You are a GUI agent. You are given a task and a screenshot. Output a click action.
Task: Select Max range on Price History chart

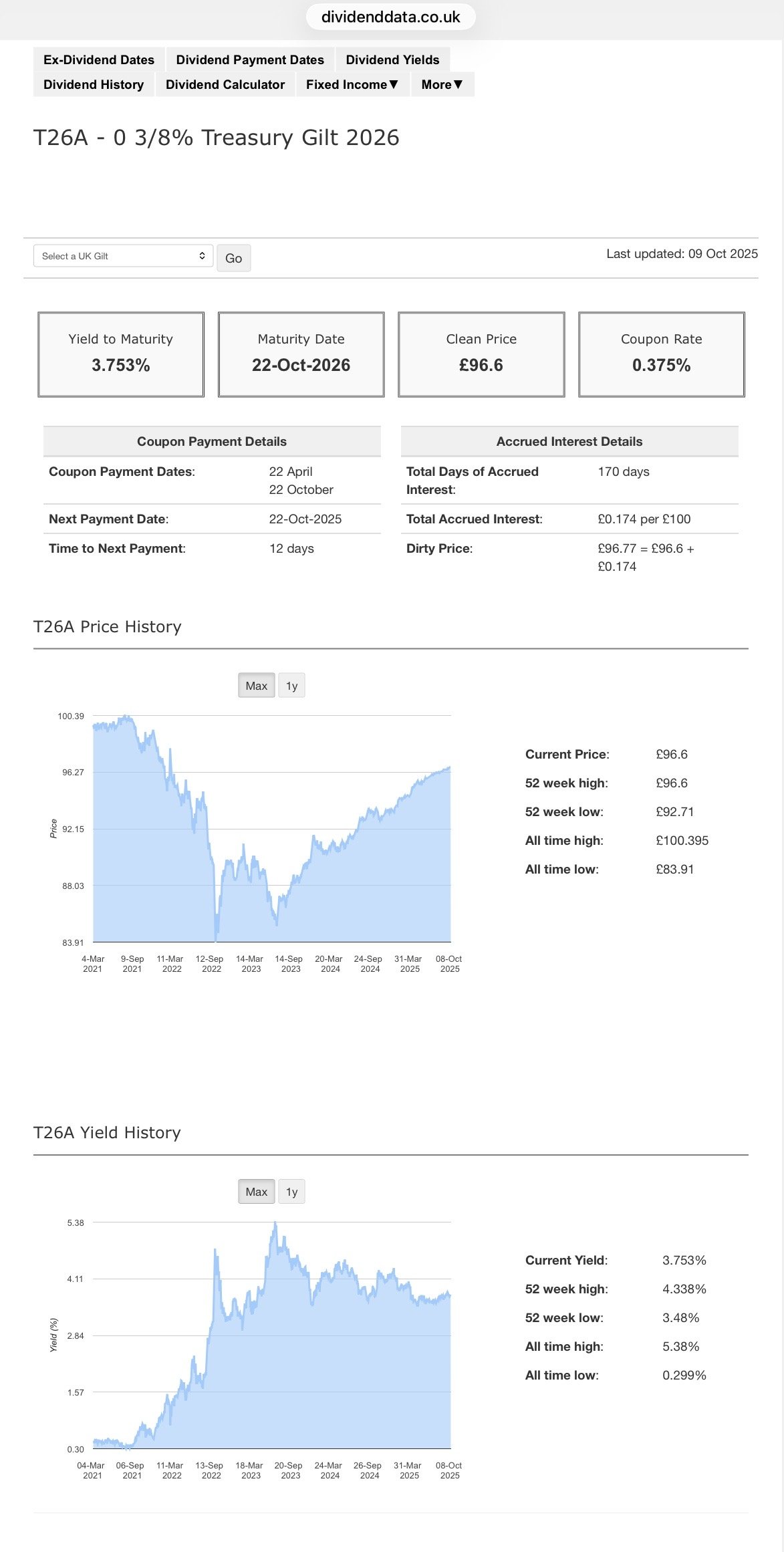coord(256,686)
